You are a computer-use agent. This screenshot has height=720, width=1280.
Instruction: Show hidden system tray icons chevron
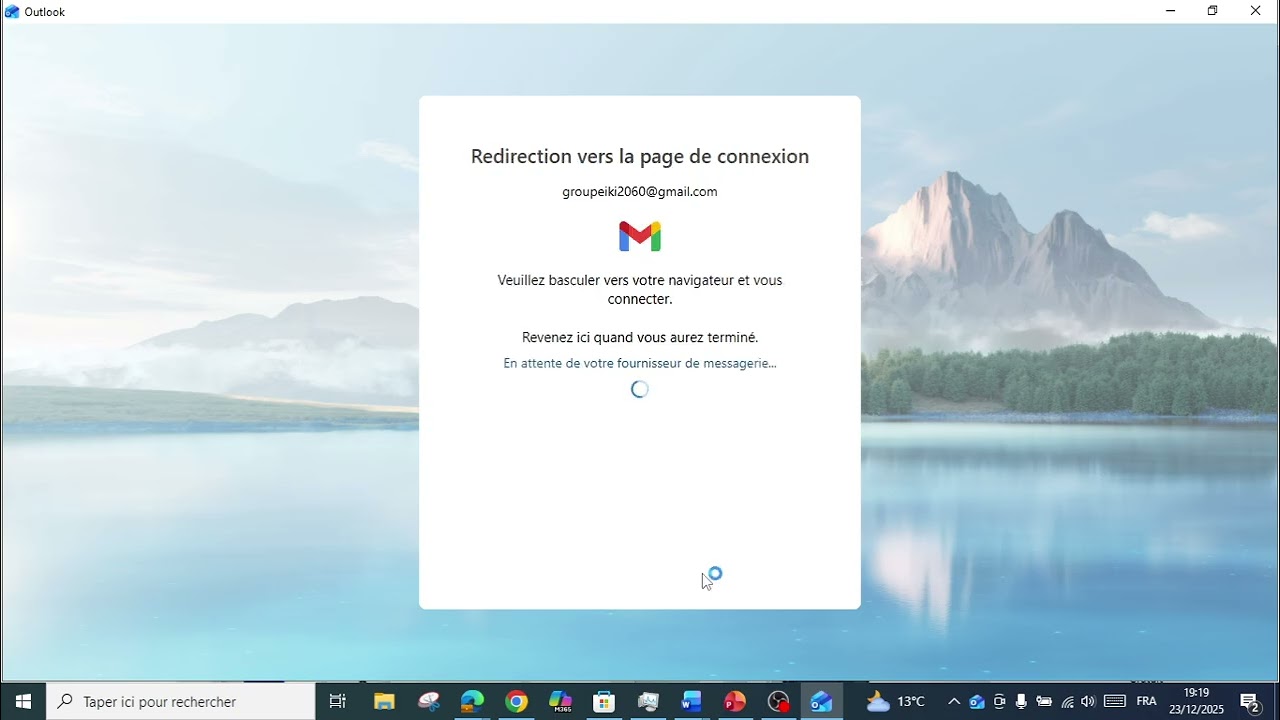click(x=954, y=701)
